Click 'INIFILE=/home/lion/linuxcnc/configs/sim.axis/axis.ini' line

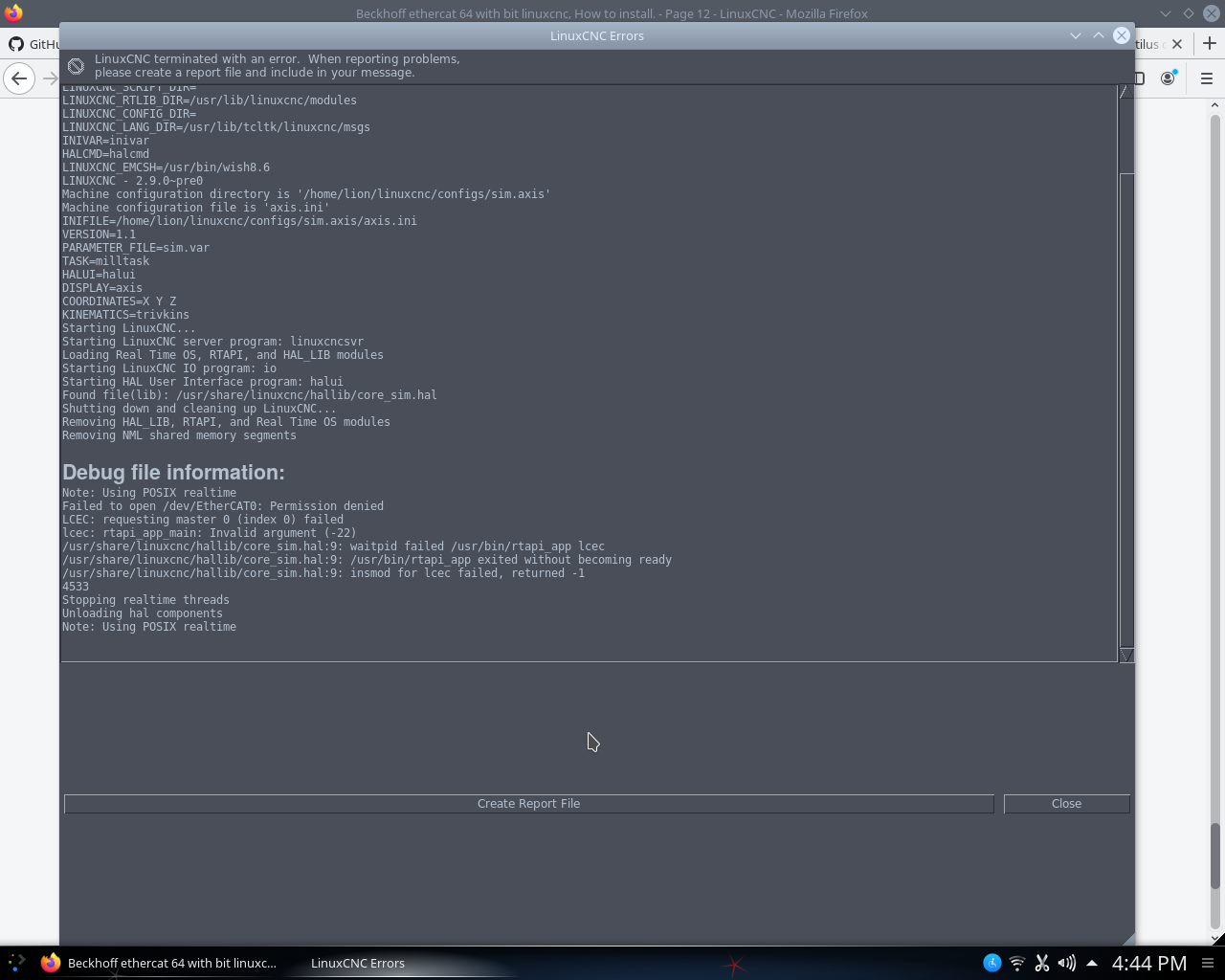[239, 221]
